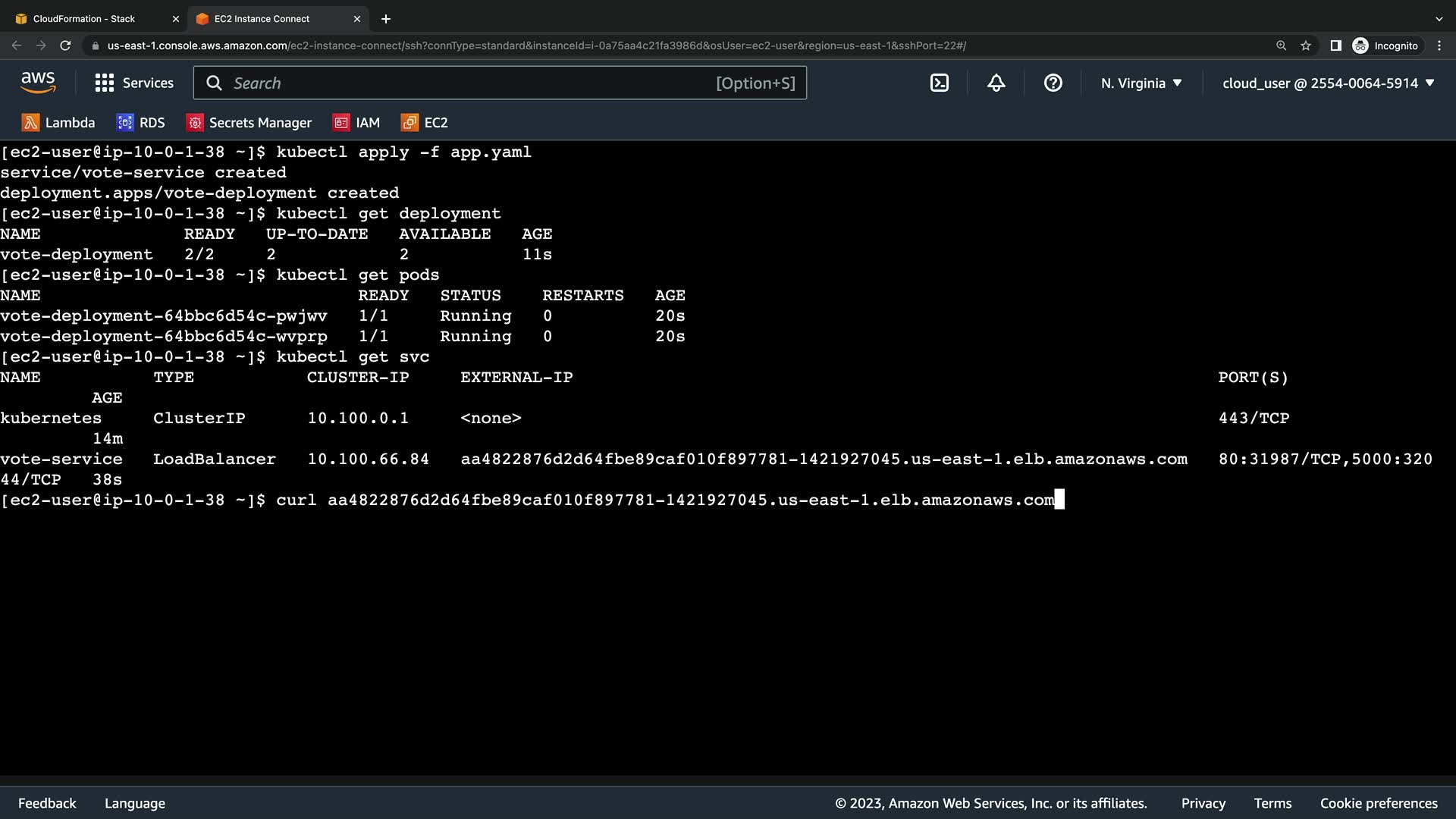Open the help question-mark icon
This screenshot has width=1456, height=819.
(x=1053, y=83)
